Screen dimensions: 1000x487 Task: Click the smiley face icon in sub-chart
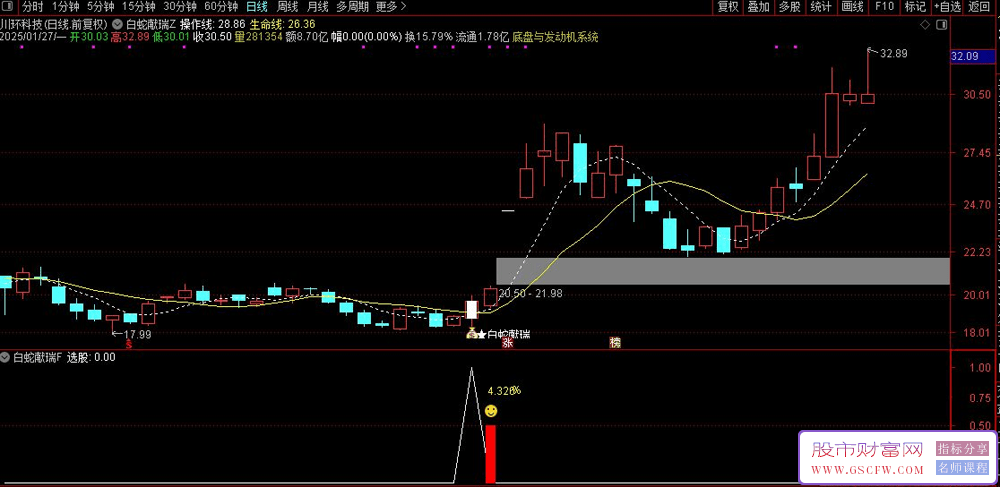pyautogui.click(x=491, y=411)
